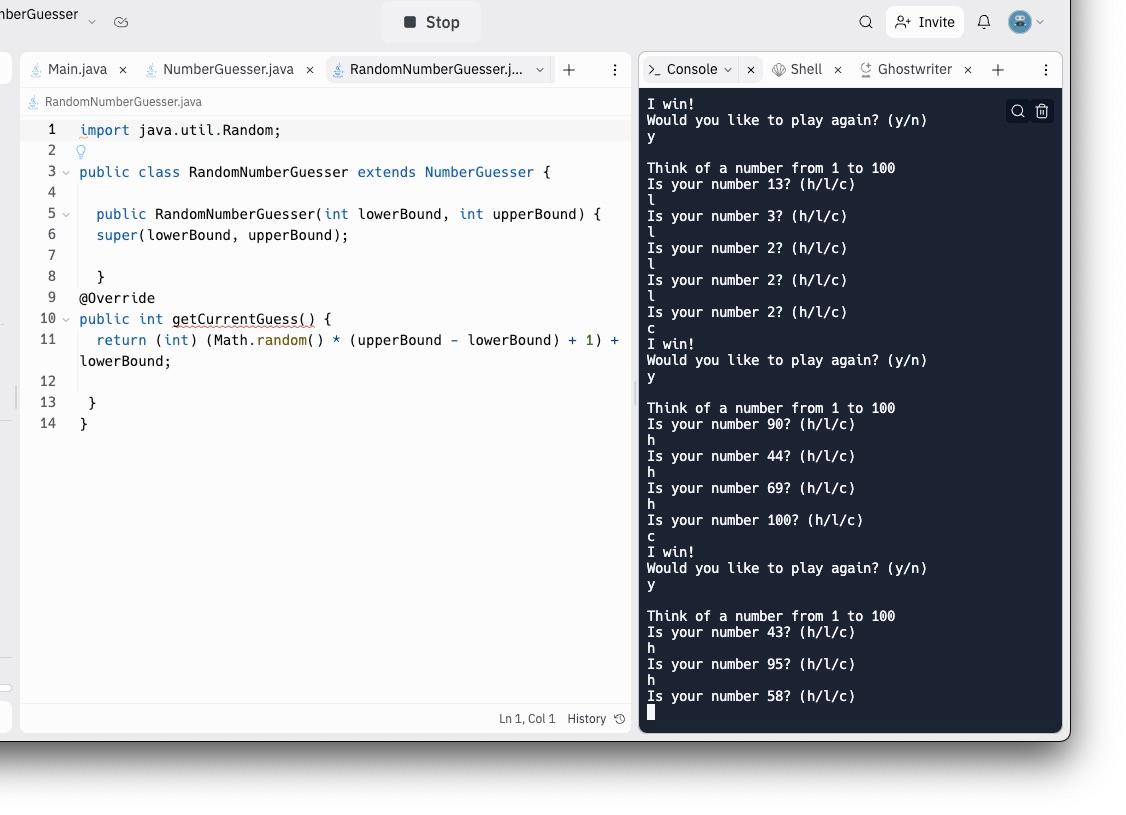Image resolution: width=1126 pixels, height=815 pixels.
Task: Open the account avatar dropdown chevron
Action: click(x=1040, y=21)
